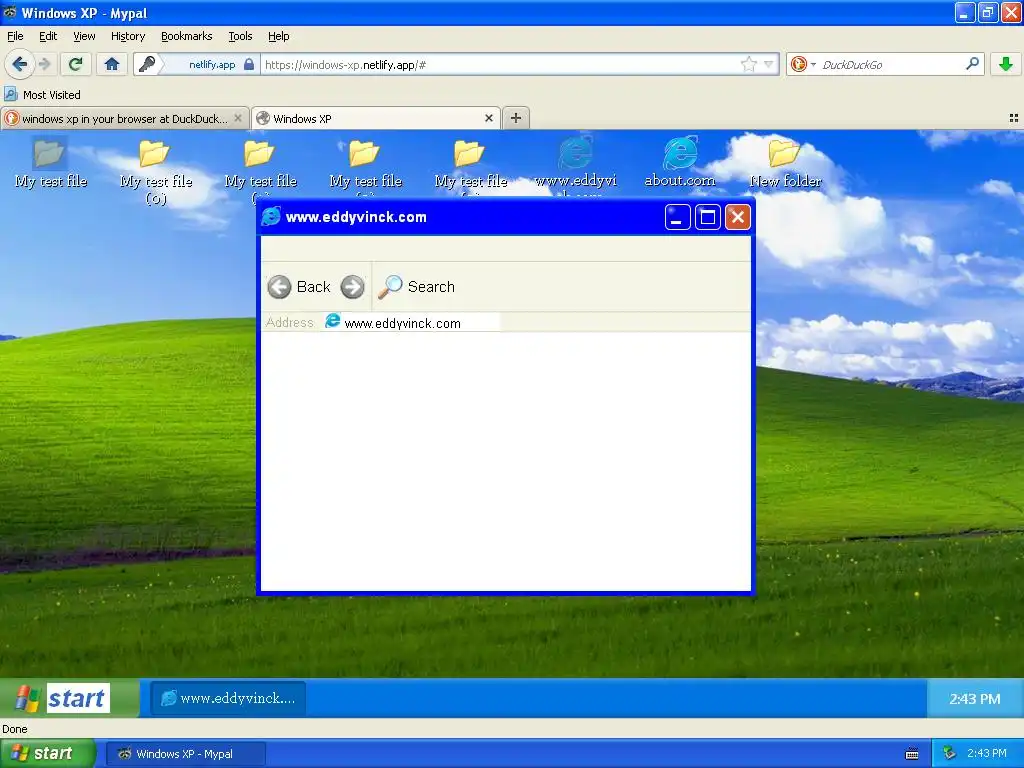Click the www.eddyvinck taskbar item
Viewport: 1024px width, 768px height.
228,698
